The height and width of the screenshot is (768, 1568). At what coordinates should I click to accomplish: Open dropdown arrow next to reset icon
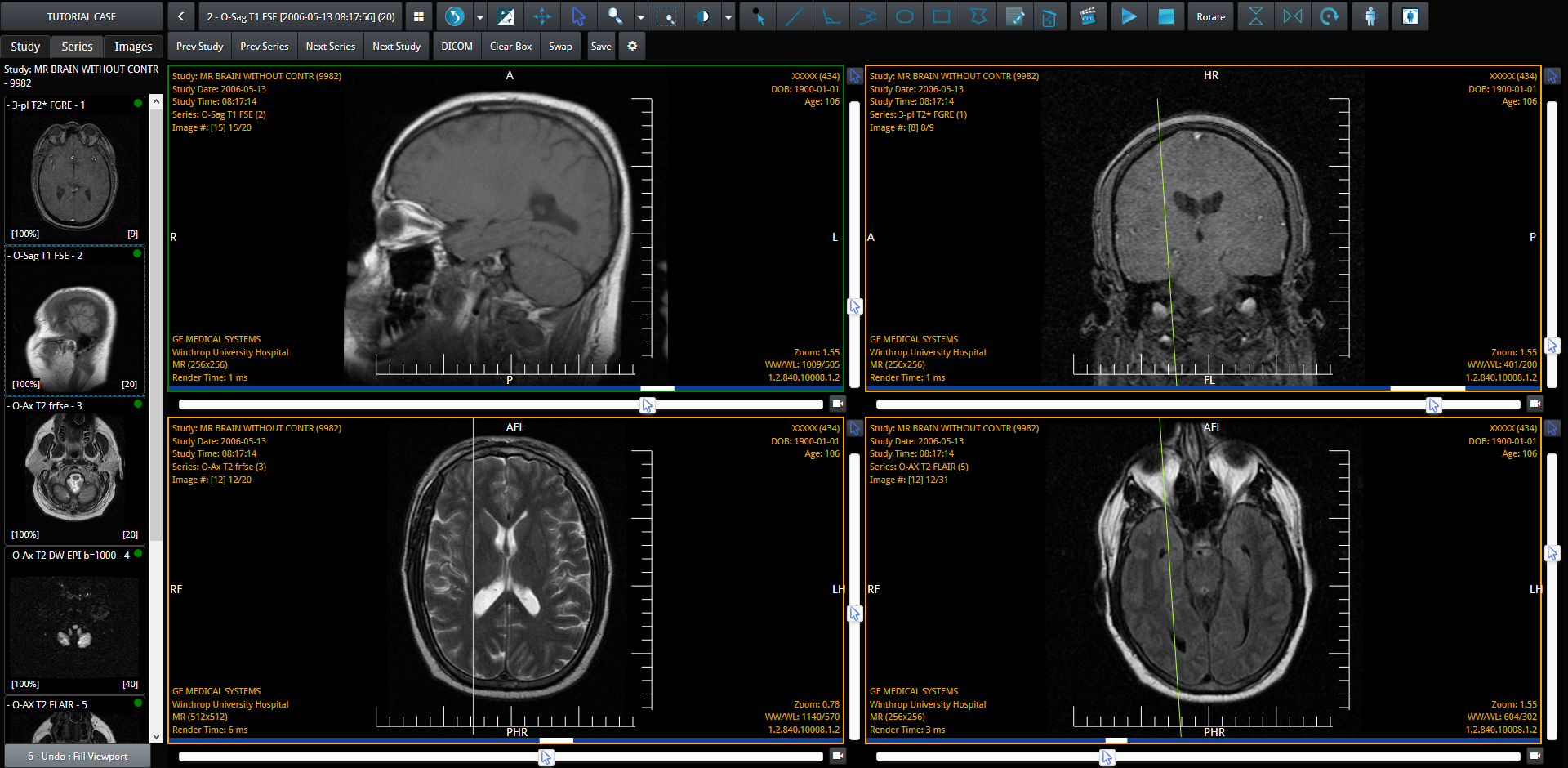click(x=480, y=17)
